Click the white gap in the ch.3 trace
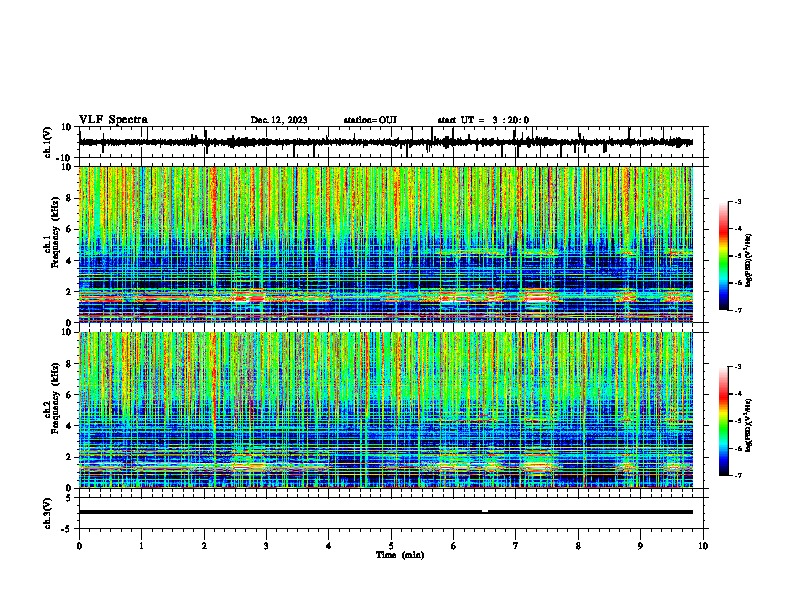 (485, 512)
